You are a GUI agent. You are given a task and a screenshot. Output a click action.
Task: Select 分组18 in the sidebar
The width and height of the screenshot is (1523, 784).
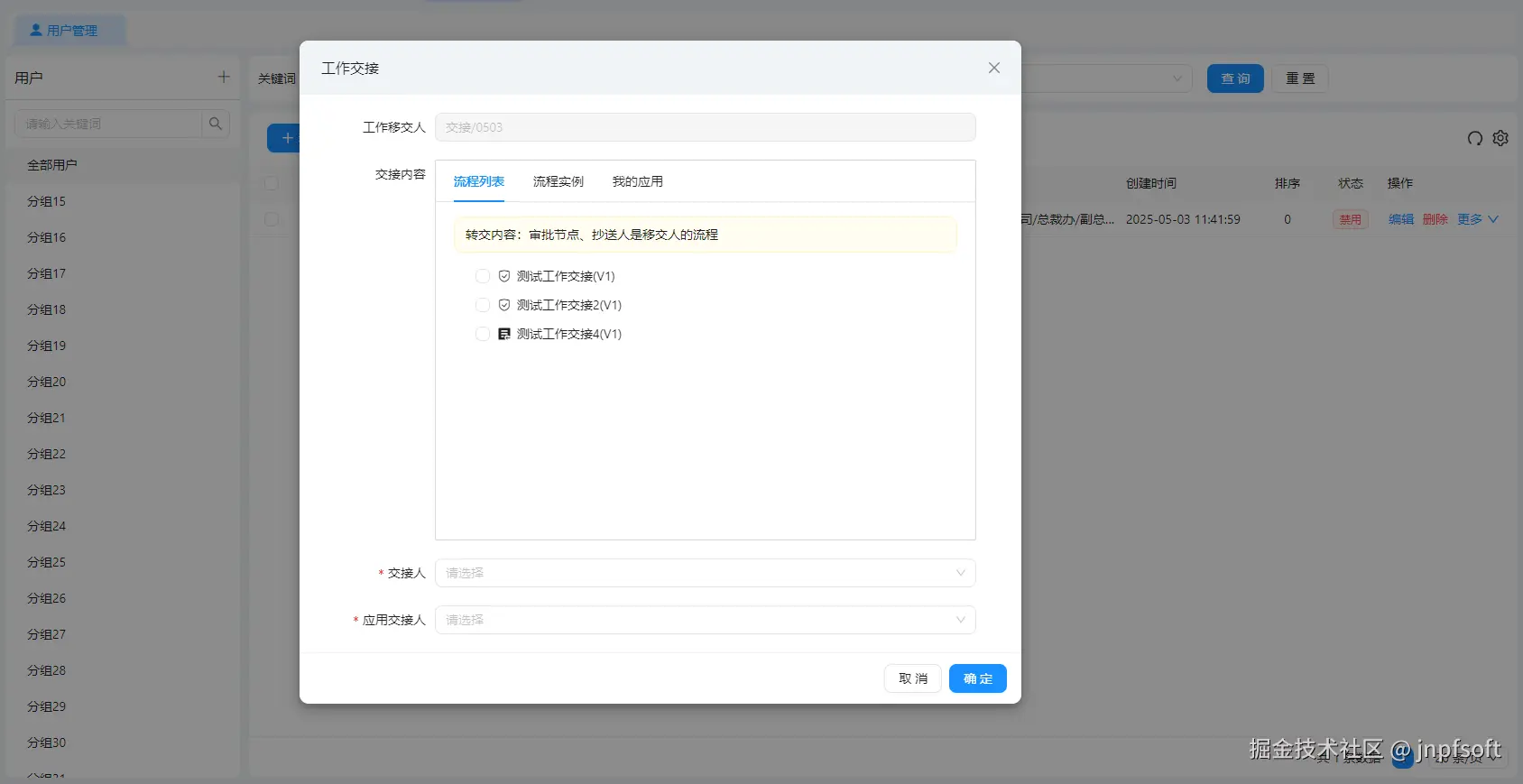tap(123, 309)
